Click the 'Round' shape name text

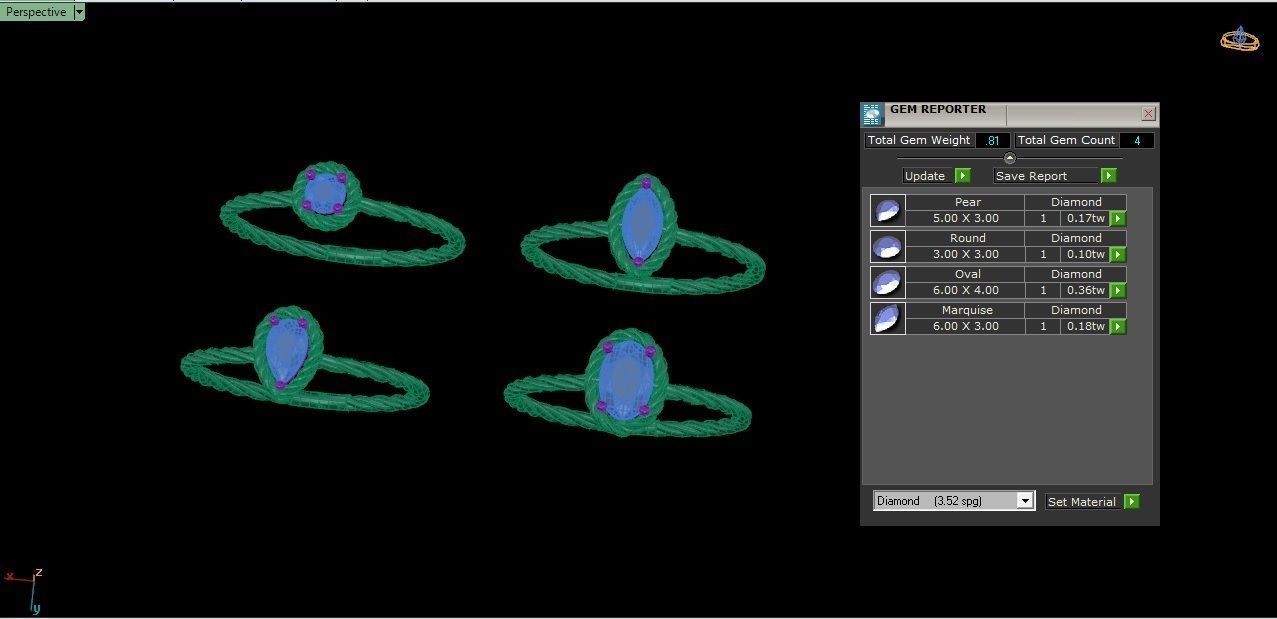click(x=967, y=238)
